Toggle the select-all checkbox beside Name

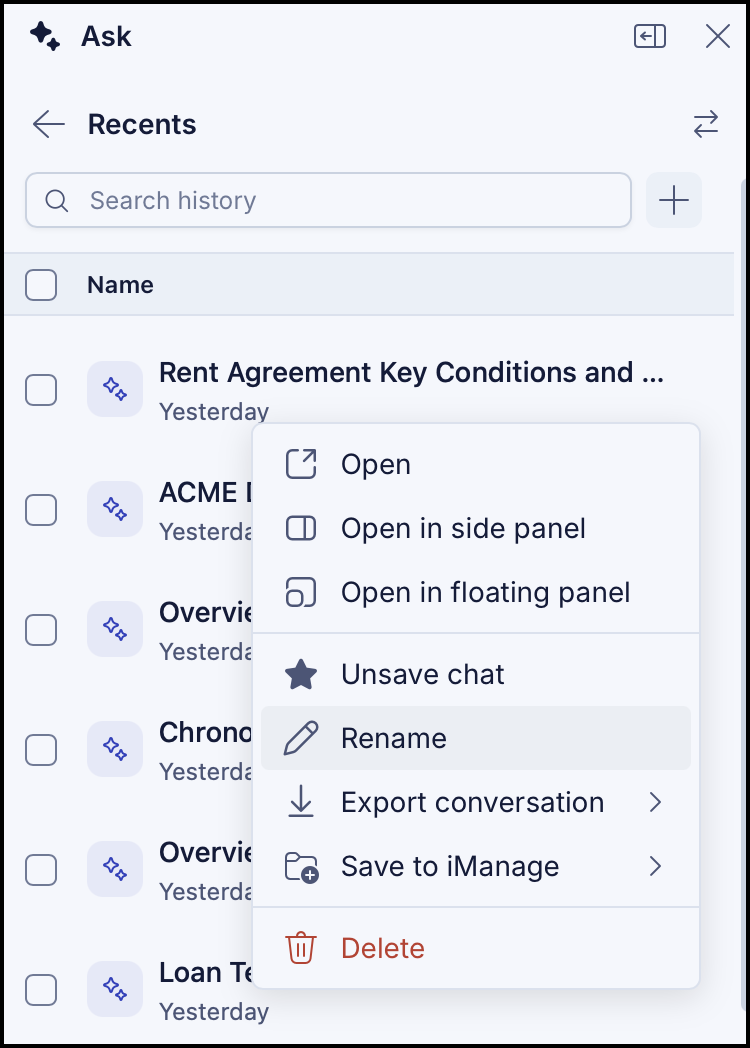[41, 285]
